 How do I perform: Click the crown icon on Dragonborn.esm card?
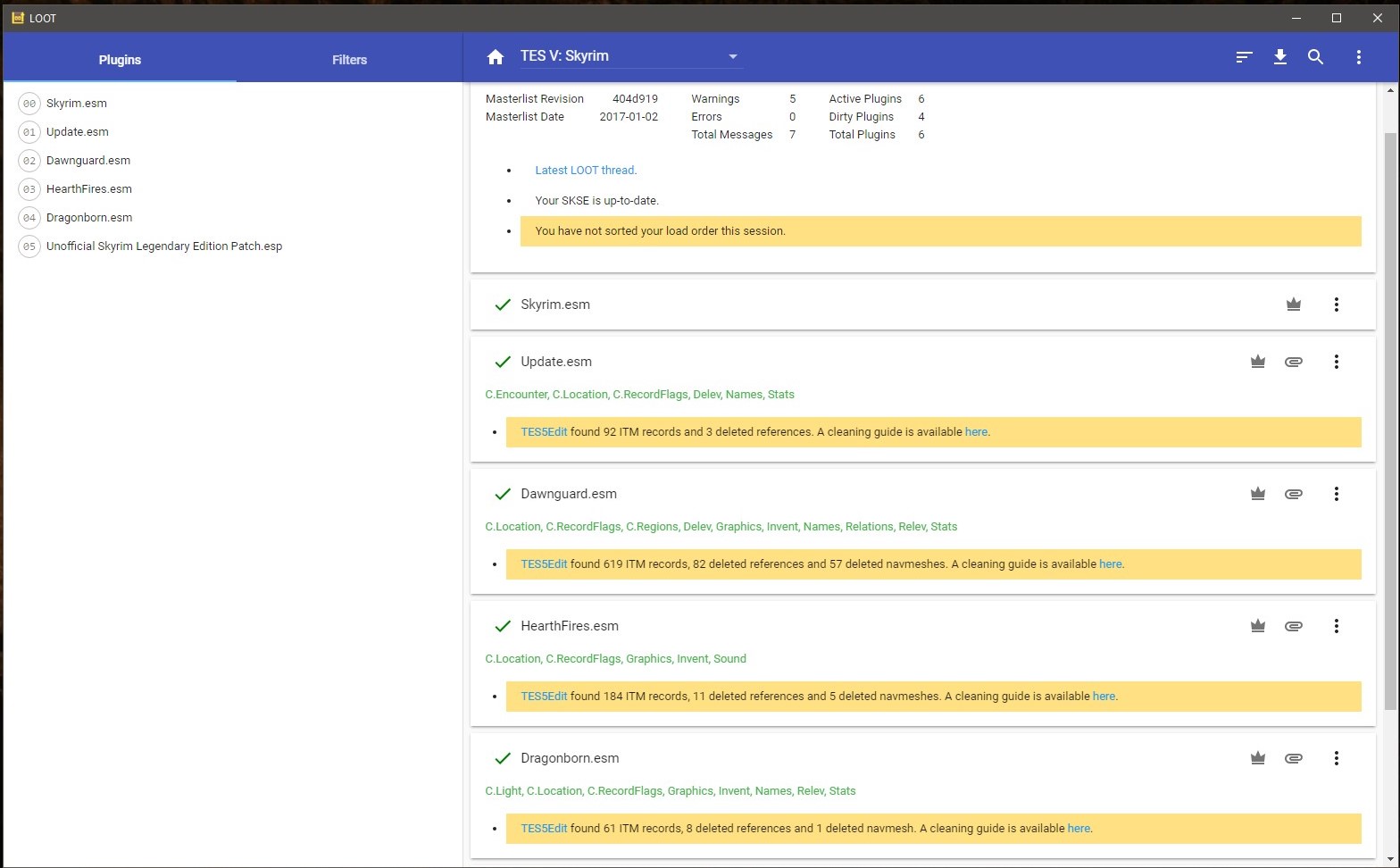tap(1257, 758)
